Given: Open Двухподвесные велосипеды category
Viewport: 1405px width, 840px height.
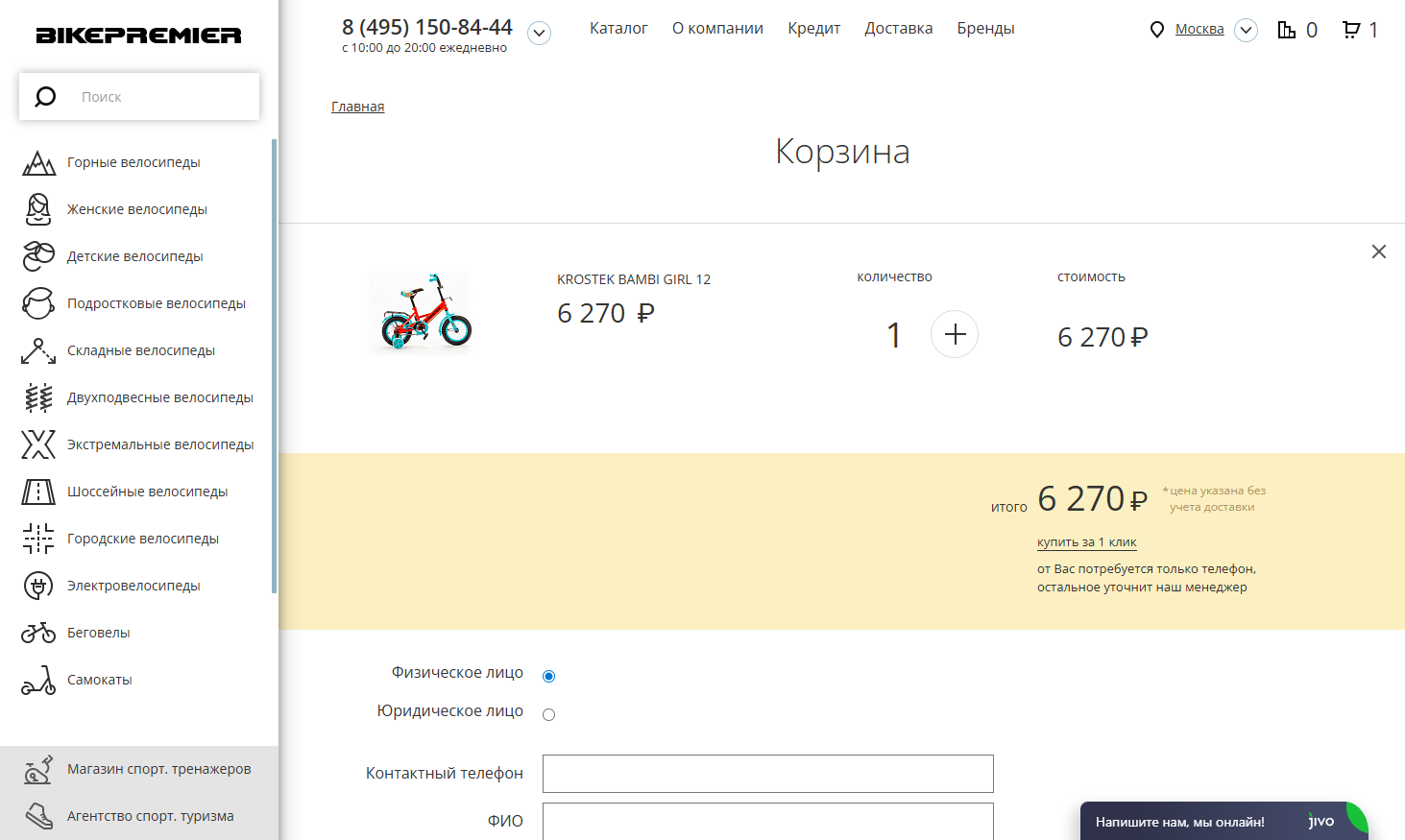Looking at the screenshot, I should pos(160,397).
